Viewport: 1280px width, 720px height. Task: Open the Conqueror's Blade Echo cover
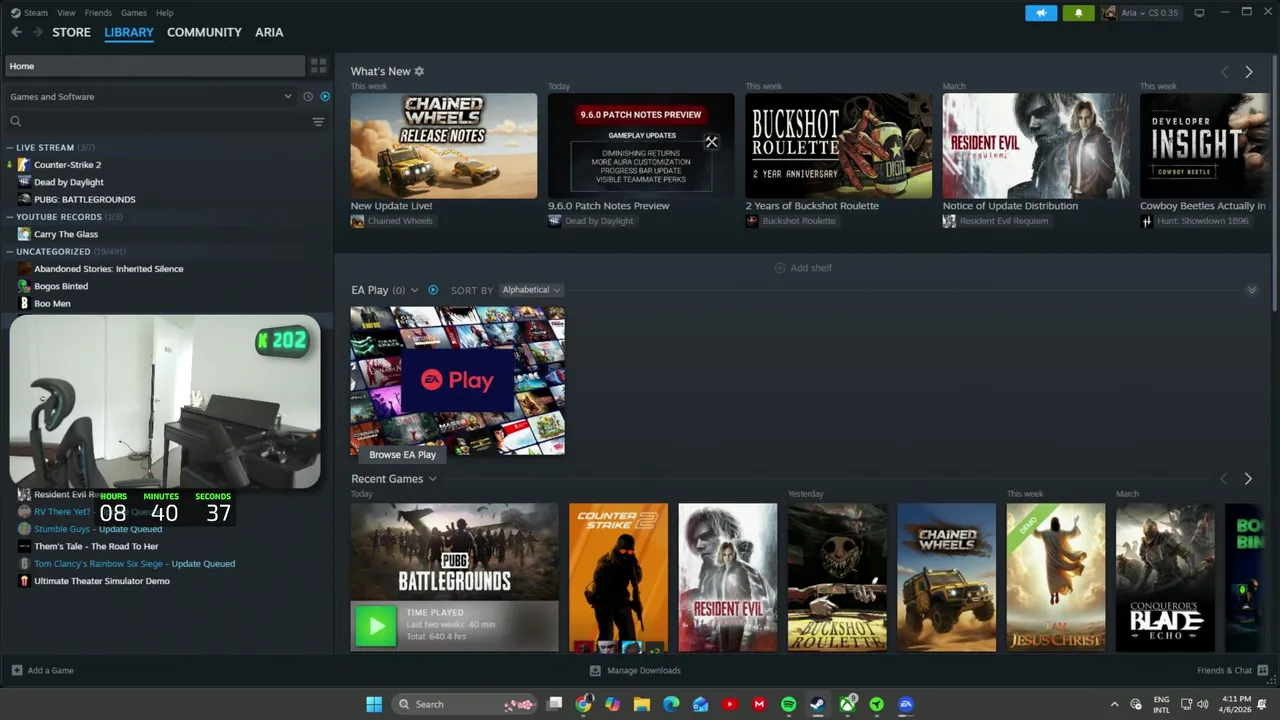(x=1165, y=577)
